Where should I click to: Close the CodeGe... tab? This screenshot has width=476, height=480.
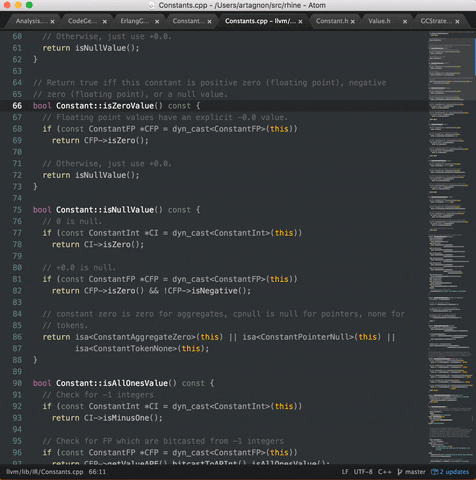[x=105, y=22]
